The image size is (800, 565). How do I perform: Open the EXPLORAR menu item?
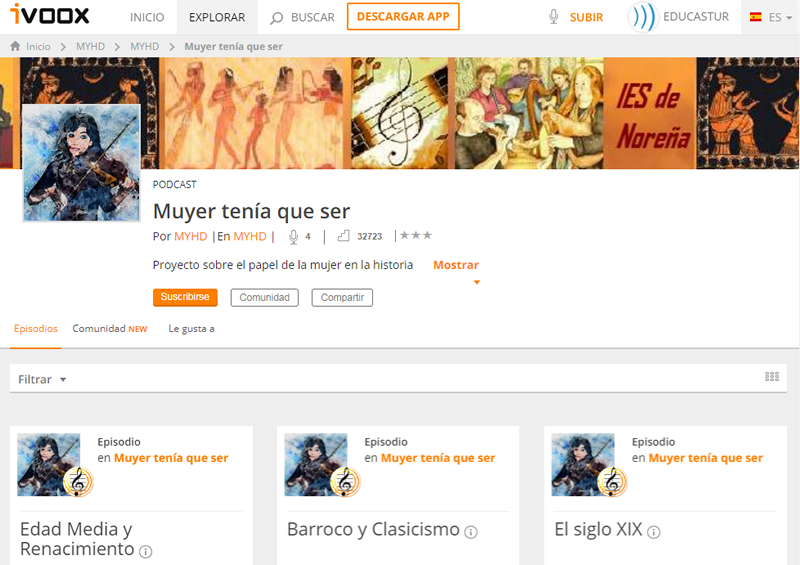(217, 17)
